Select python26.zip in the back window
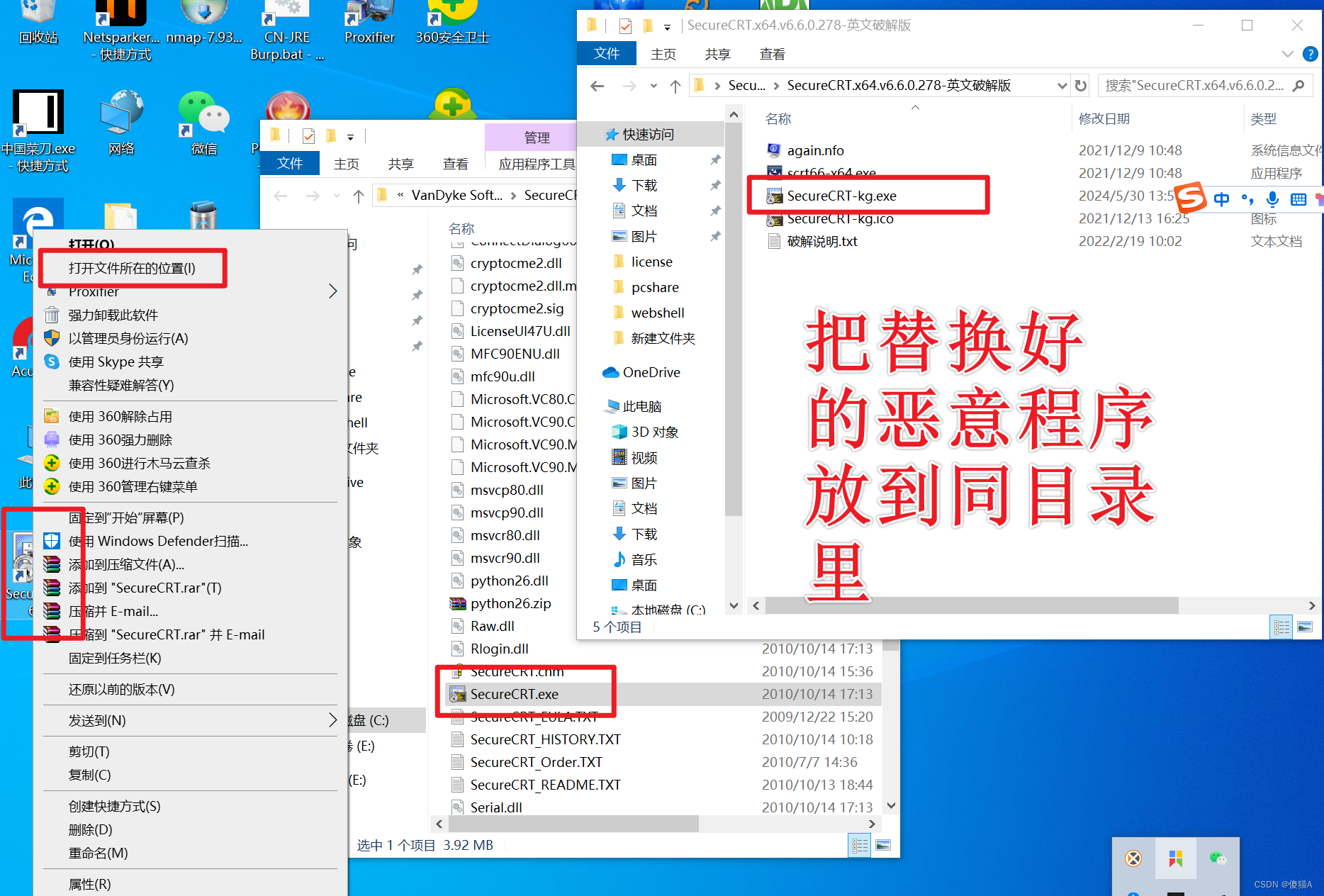 coord(510,603)
